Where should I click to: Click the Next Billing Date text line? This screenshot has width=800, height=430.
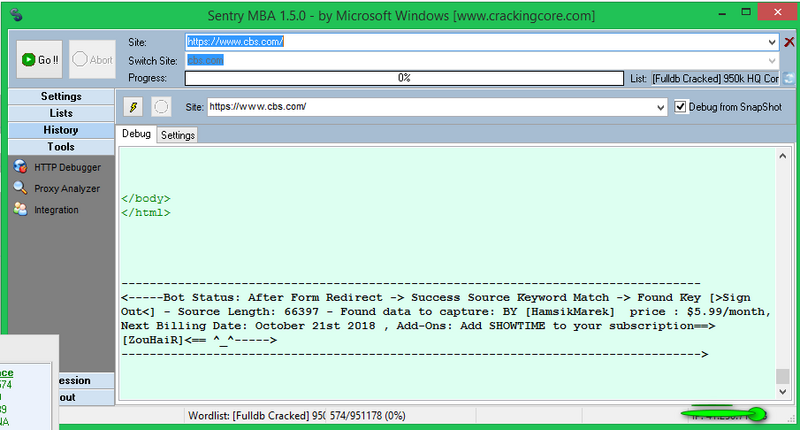pyautogui.click(x=418, y=326)
